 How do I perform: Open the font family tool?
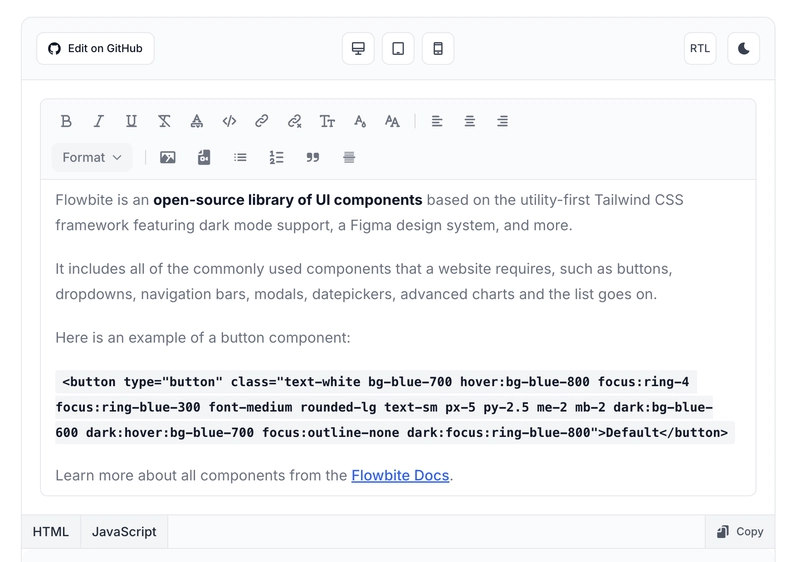coord(392,121)
